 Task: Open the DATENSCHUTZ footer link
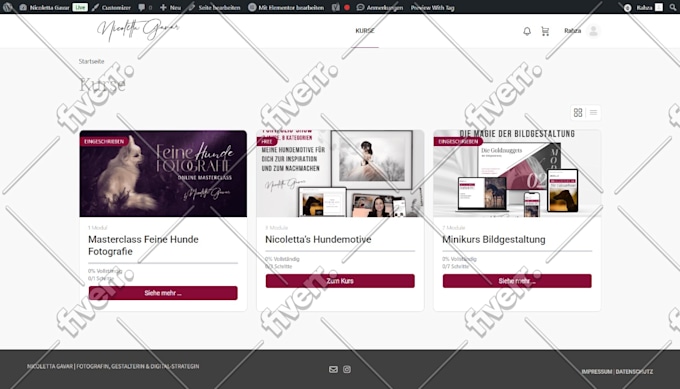click(x=634, y=372)
